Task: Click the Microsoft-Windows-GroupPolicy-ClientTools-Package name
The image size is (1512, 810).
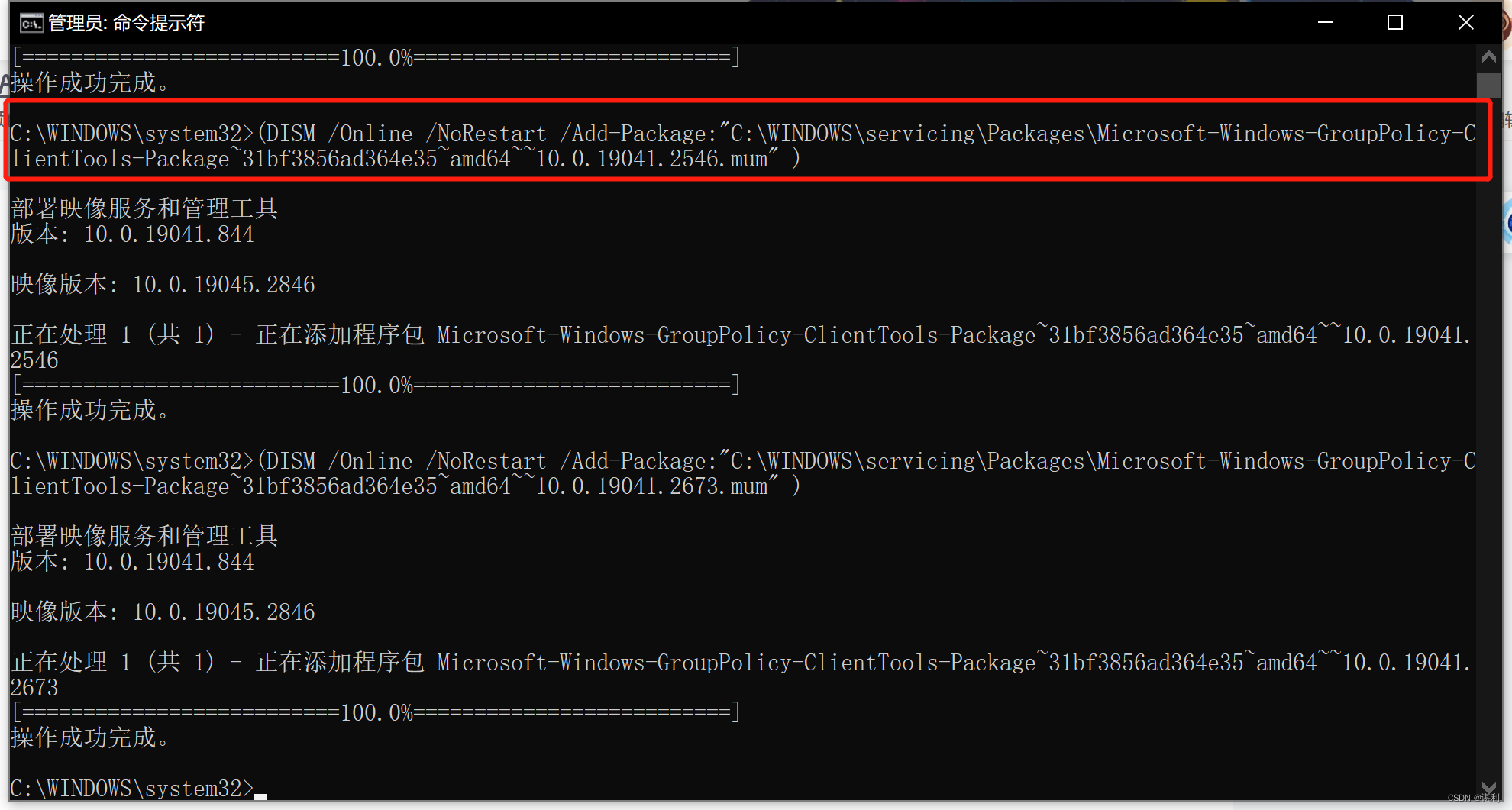Action: point(733,334)
